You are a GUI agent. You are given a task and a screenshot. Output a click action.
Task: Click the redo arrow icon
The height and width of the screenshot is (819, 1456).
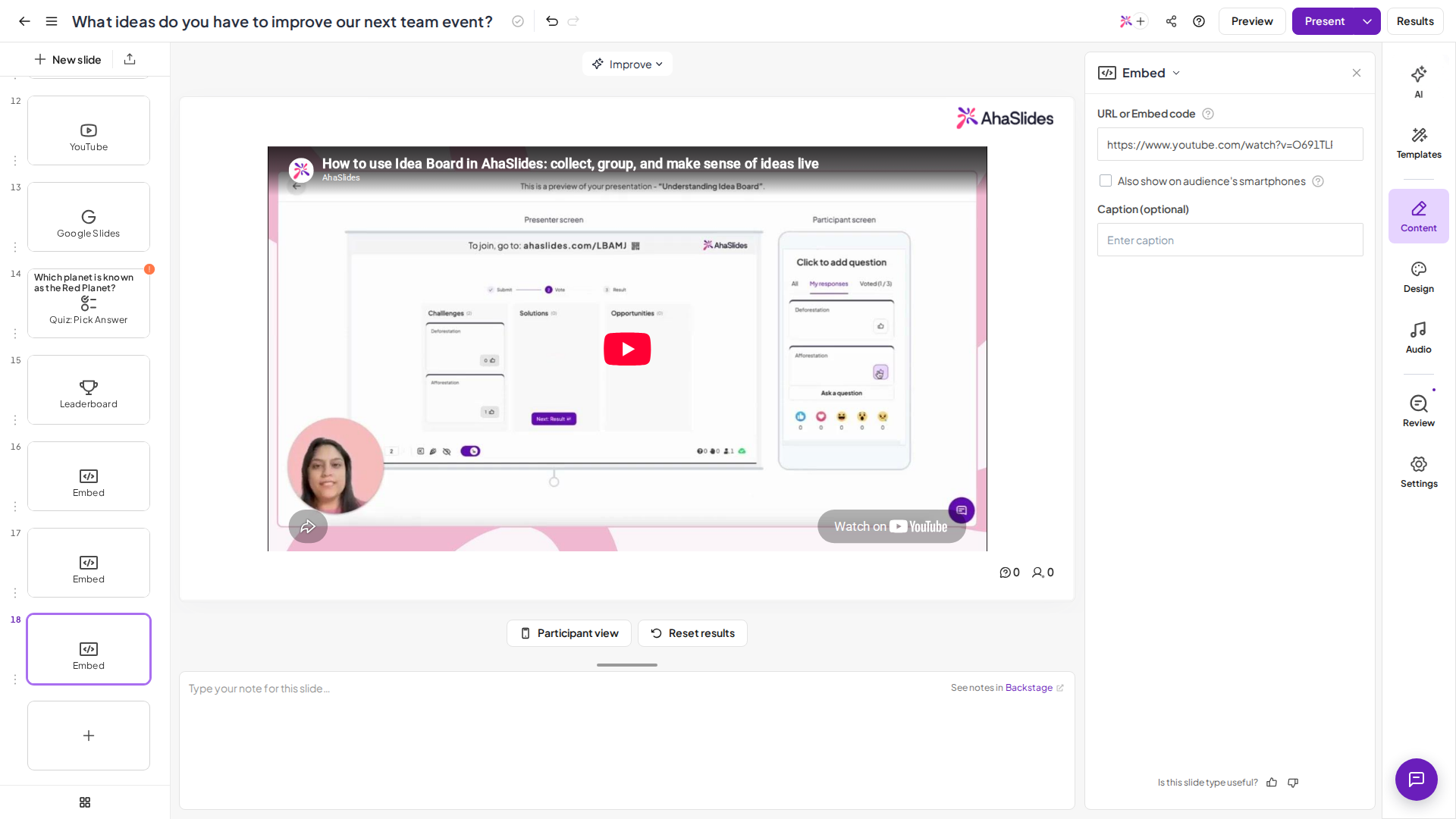[573, 21]
